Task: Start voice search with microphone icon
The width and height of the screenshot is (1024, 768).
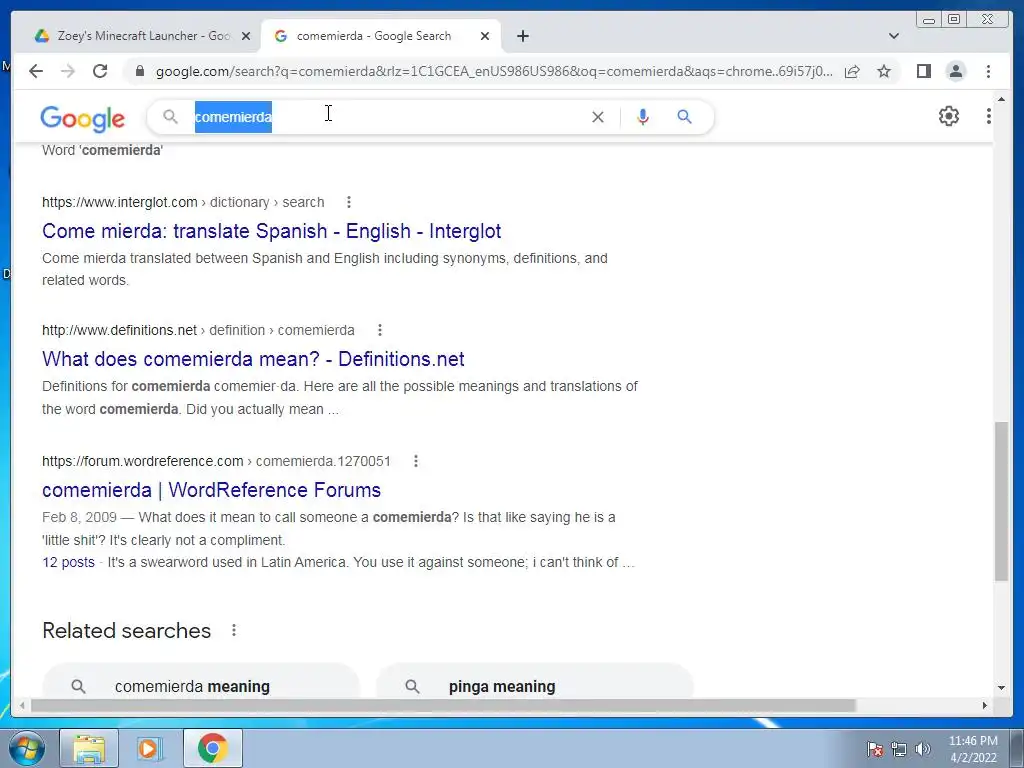Action: click(643, 117)
